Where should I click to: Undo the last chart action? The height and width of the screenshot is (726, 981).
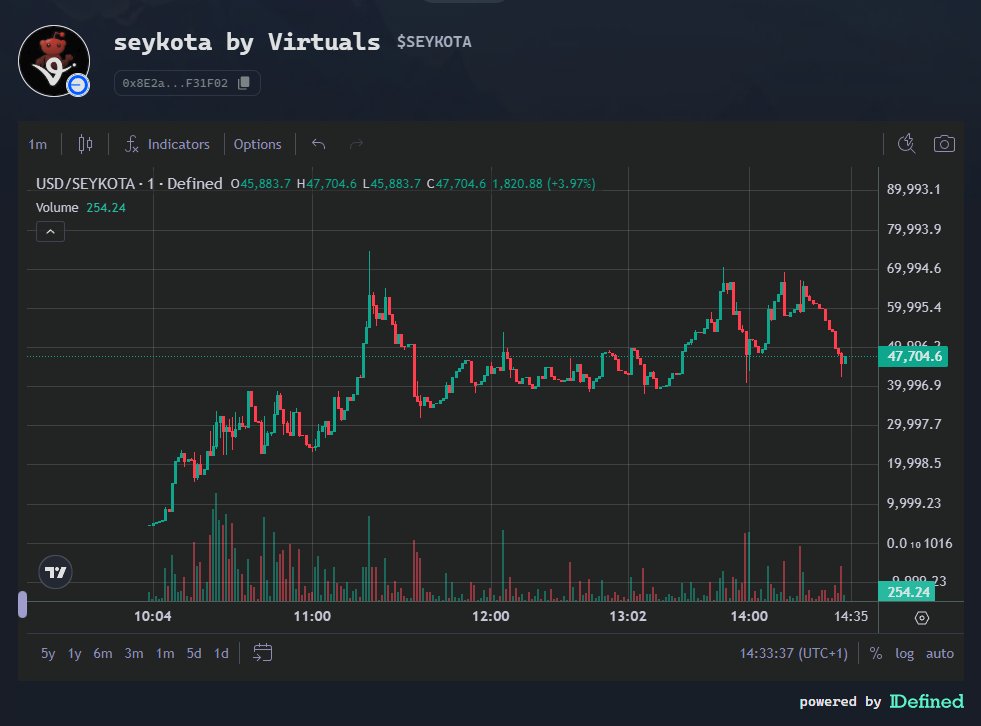pyautogui.click(x=318, y=144)
